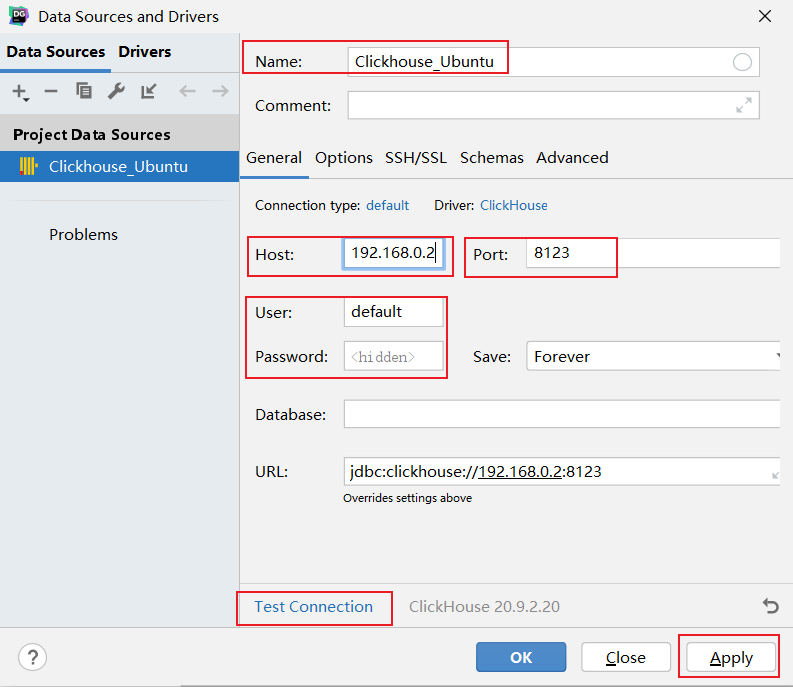793x687 pixels.
Task: Open the Advanced tab
Action: click(572, 158)
